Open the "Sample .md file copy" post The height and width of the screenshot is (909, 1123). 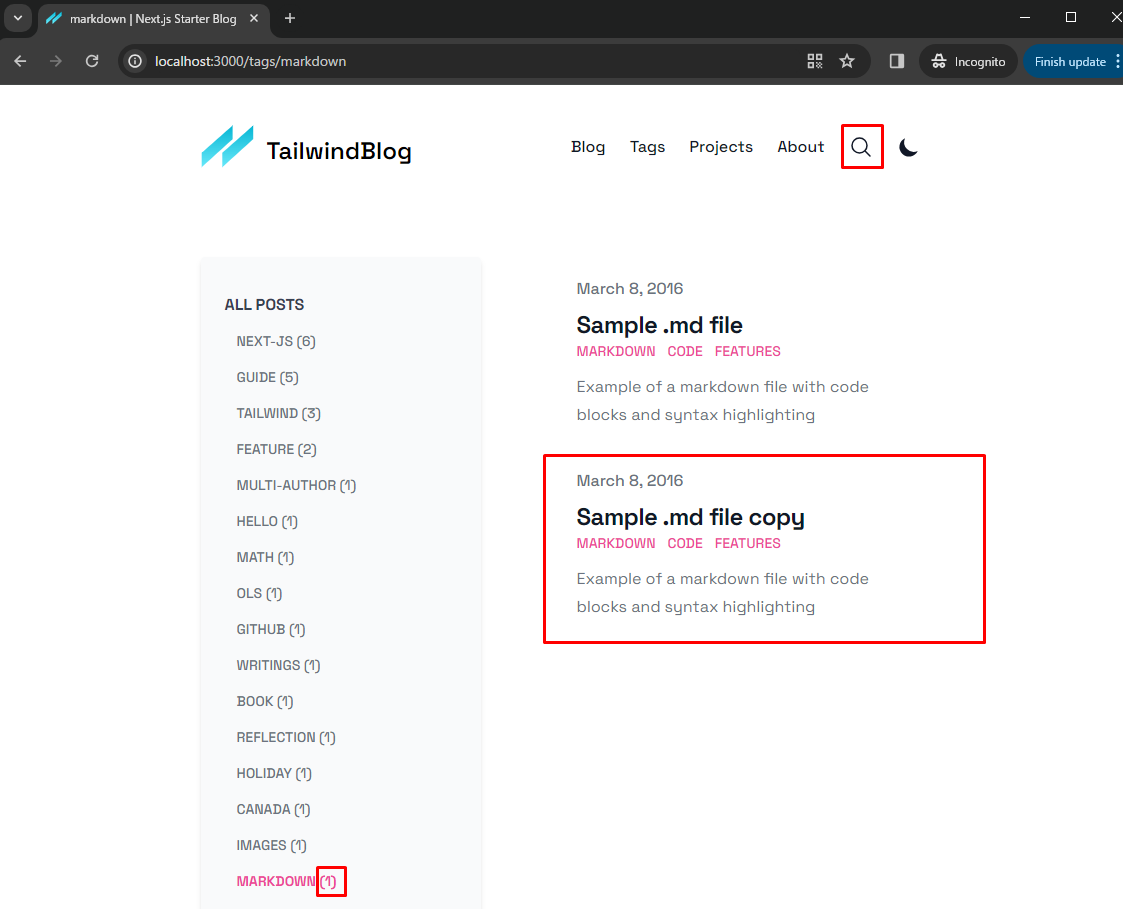click(x=690, y=517)
